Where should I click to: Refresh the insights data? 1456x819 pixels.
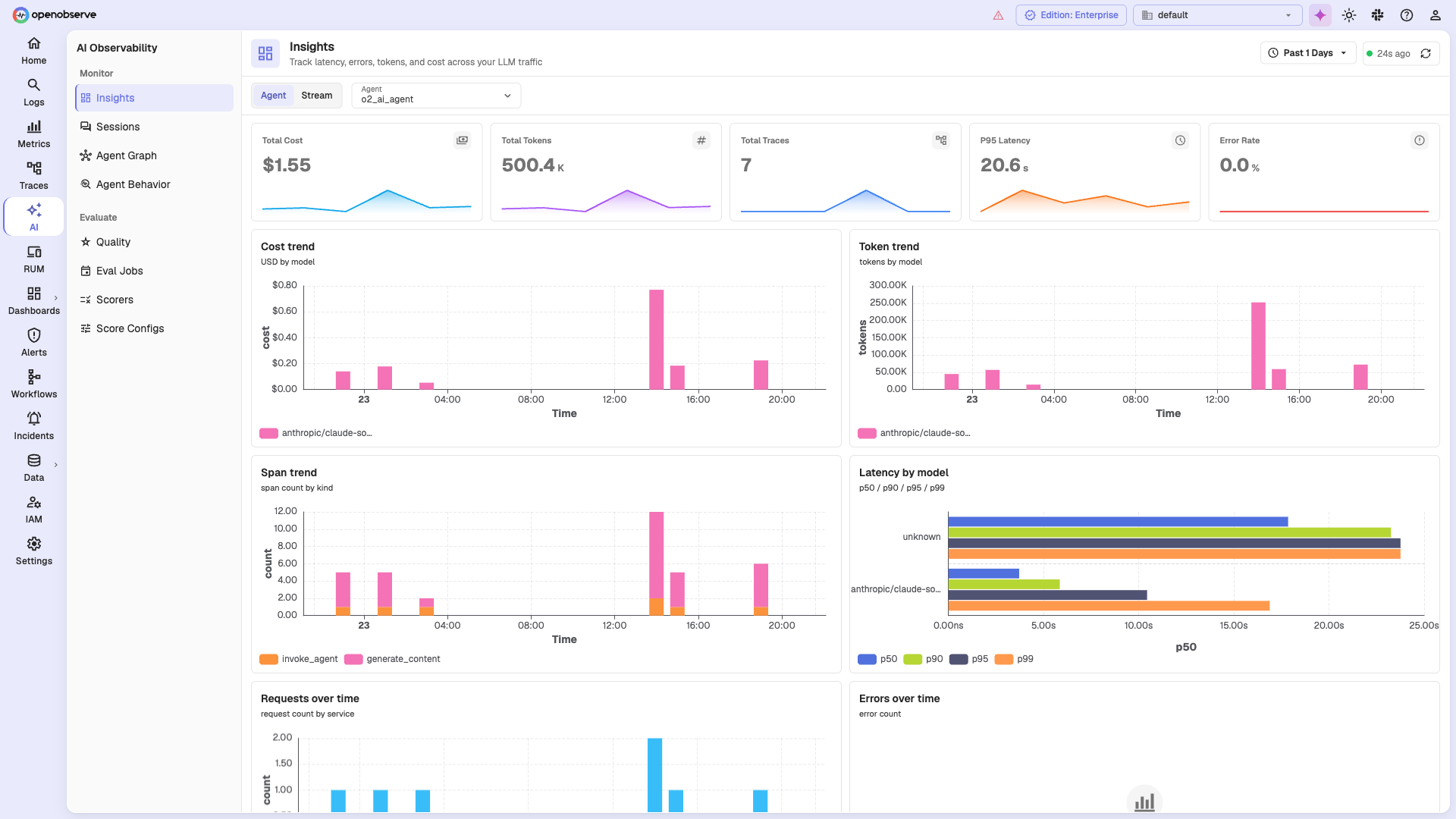[x=1426, y=53]
